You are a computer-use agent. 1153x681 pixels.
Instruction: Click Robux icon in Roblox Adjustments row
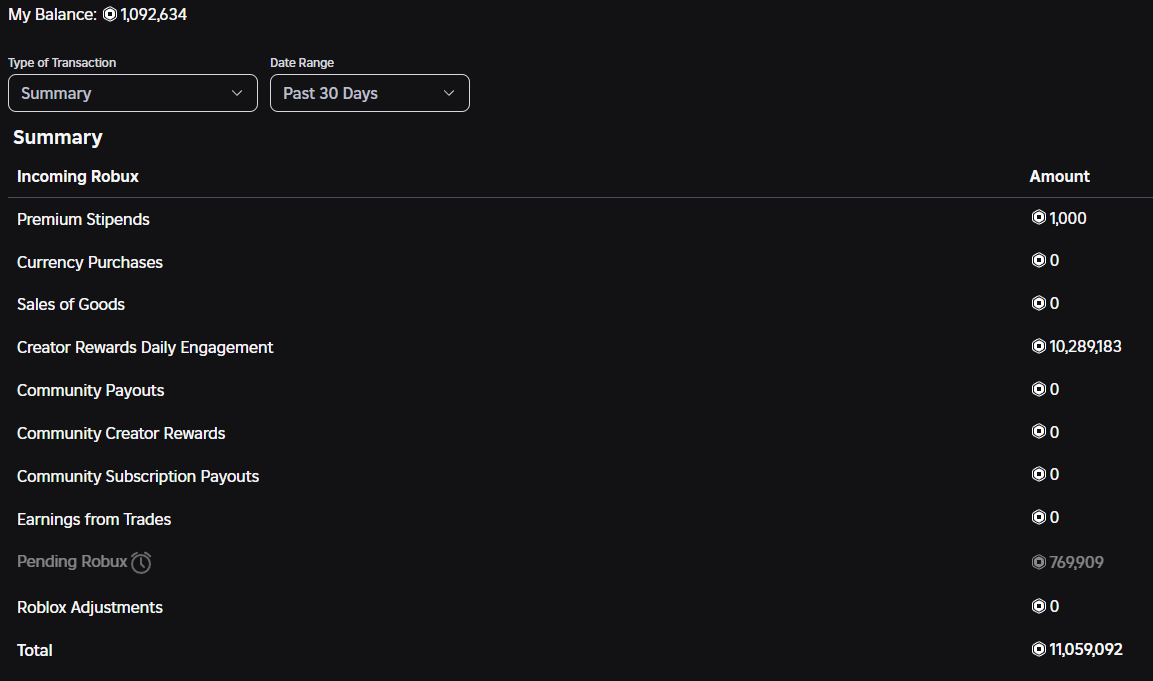coord(1038,606)
